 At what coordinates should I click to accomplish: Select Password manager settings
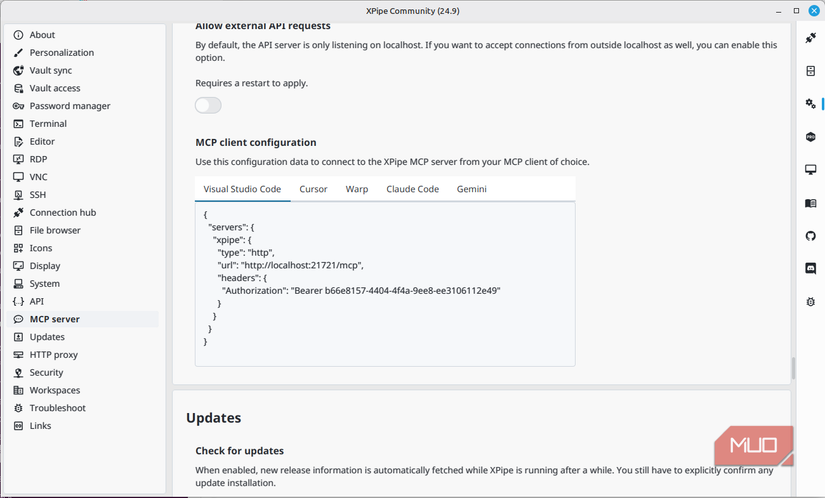pos(83,106)
